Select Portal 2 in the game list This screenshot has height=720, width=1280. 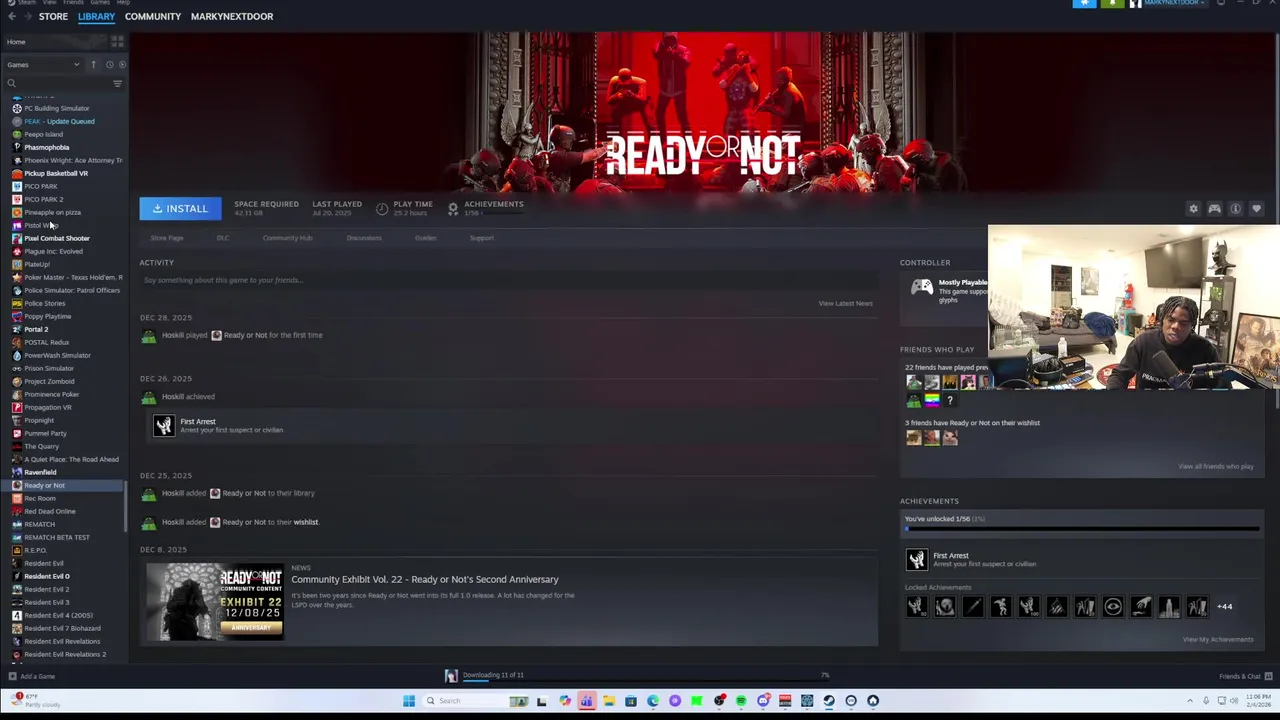tap(36, 329)
